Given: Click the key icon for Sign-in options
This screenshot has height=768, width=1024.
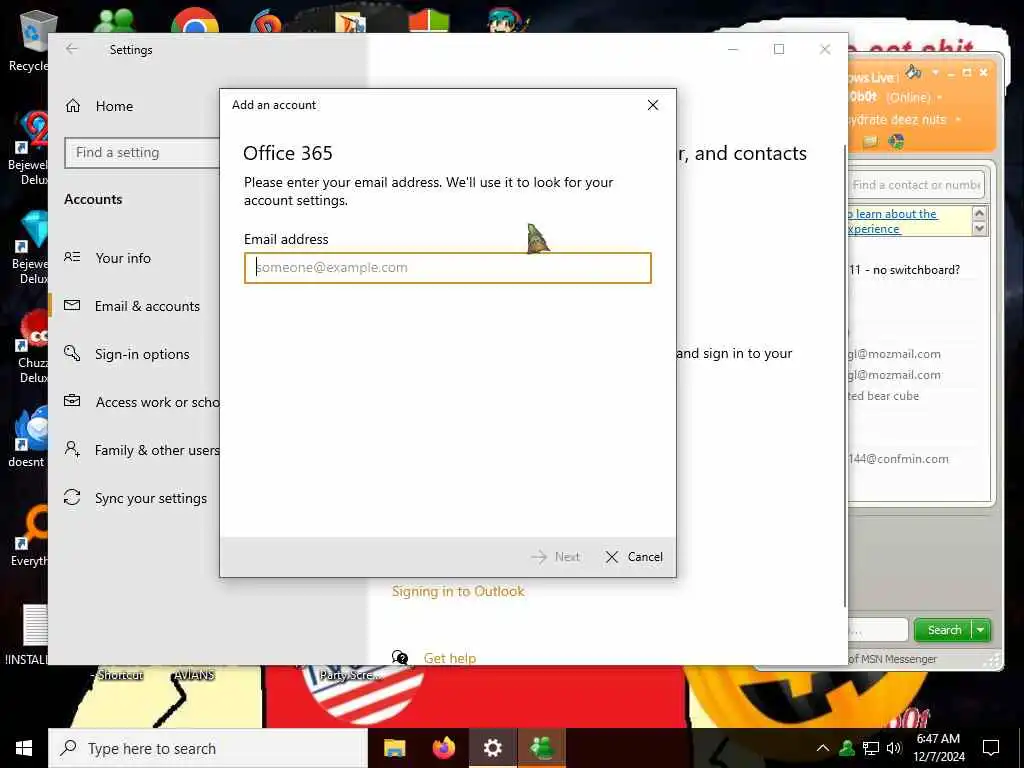Looking at the screenshot, I should [72, 353].
